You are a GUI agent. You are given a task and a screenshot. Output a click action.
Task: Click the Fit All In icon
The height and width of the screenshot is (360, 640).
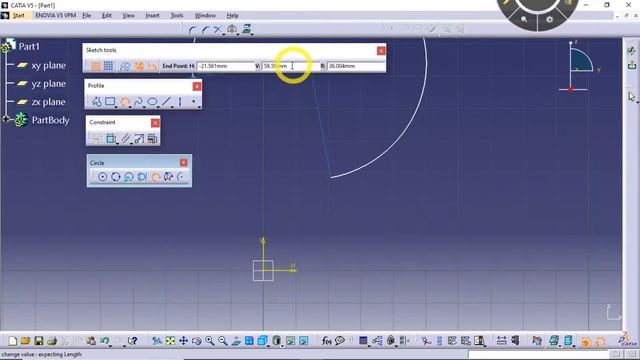click(170, 341)
